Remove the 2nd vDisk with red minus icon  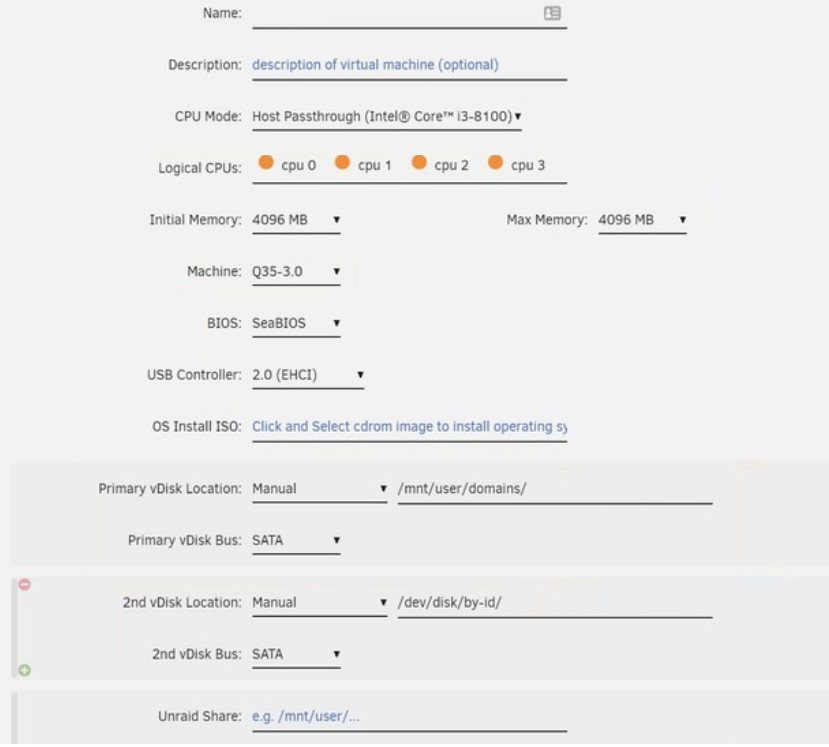(24, 584)
